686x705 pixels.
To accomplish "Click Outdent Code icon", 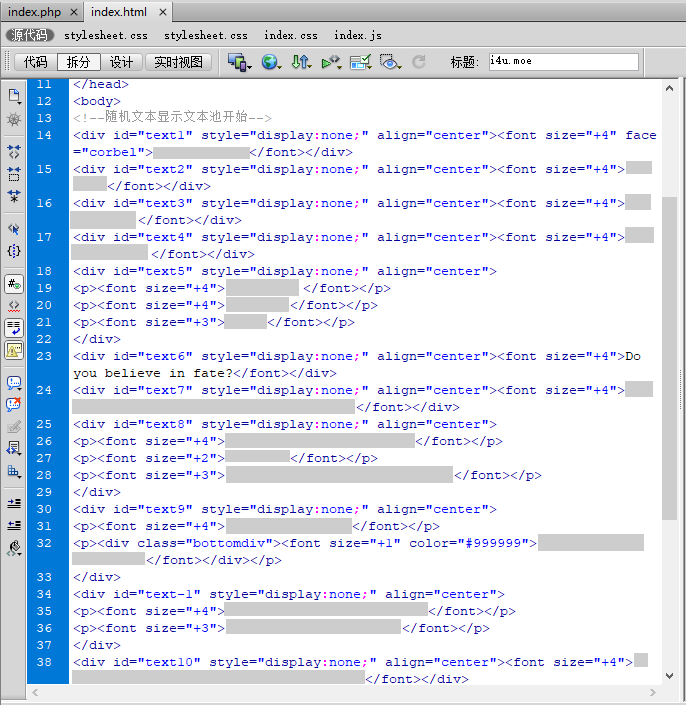I will [x=14, y=525].
